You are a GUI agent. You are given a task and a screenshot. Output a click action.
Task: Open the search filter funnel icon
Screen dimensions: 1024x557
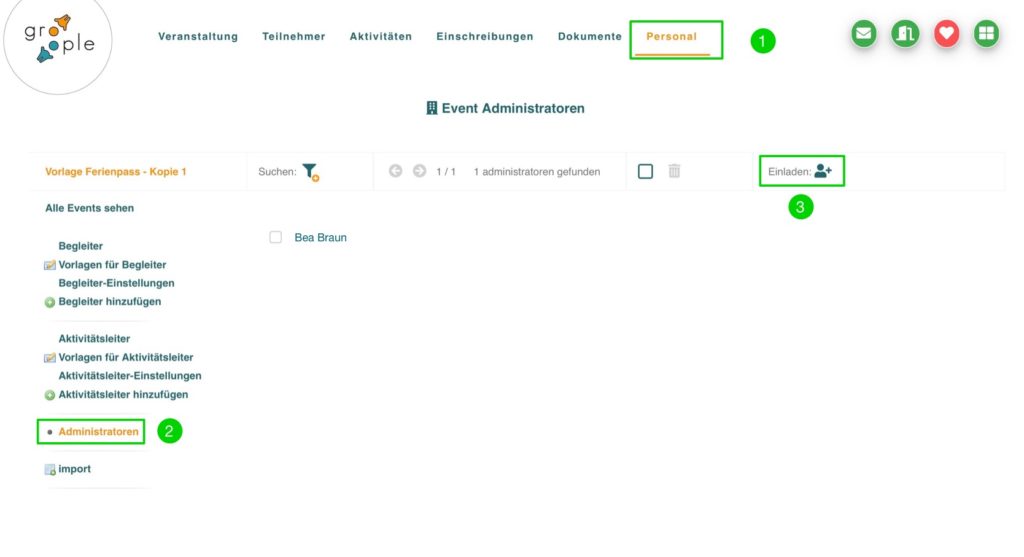click(x=310, y=172)
